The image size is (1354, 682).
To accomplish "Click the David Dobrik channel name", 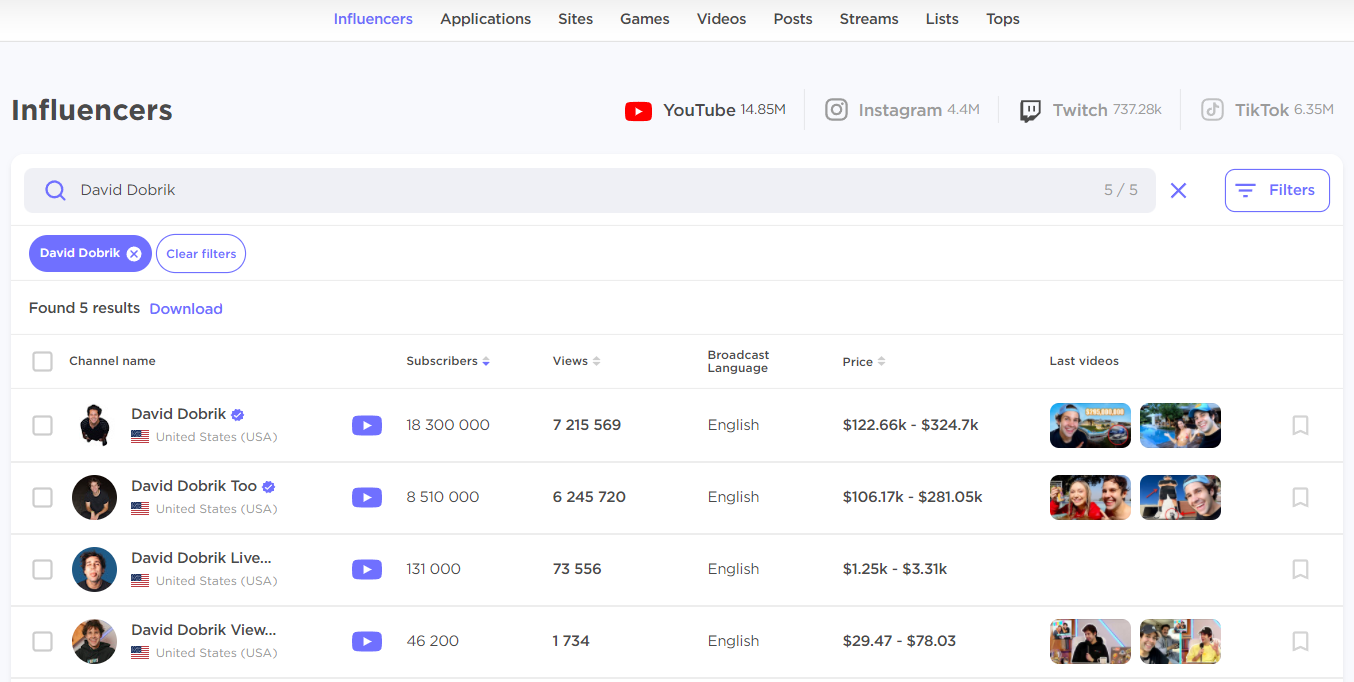I will (x=179, y=414).
